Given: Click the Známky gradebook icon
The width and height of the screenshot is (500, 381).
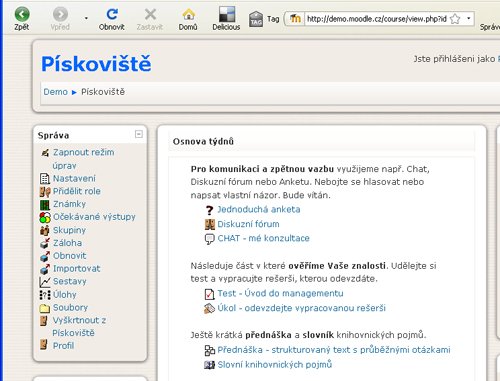Looking at the screenshot, I should 45,204.
